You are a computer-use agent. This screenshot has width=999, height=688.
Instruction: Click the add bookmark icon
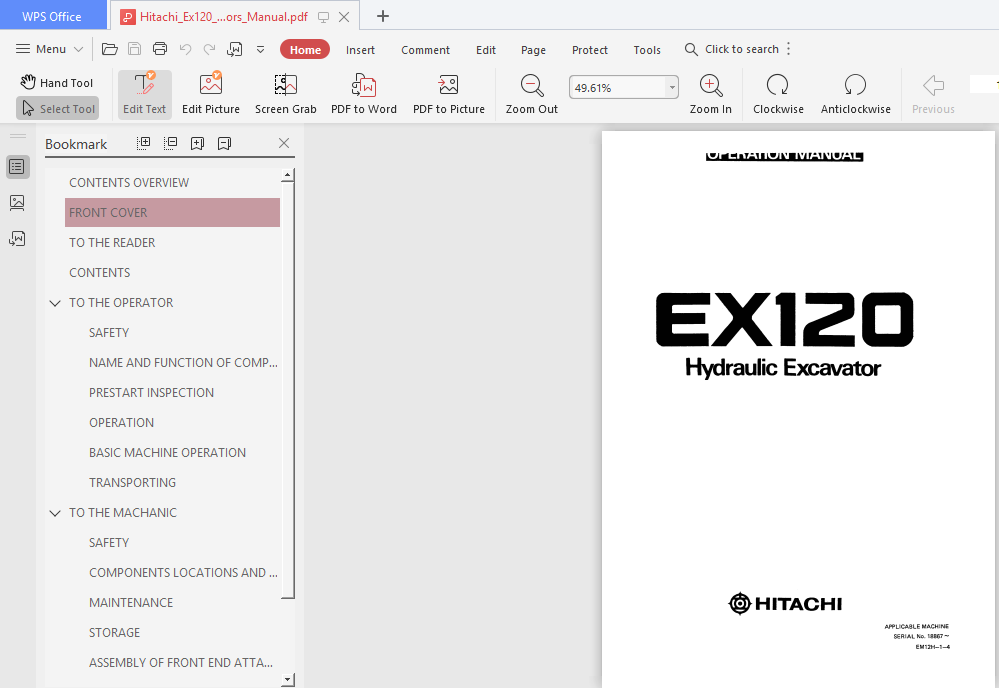pyautogui.click(x=198, y=143)
